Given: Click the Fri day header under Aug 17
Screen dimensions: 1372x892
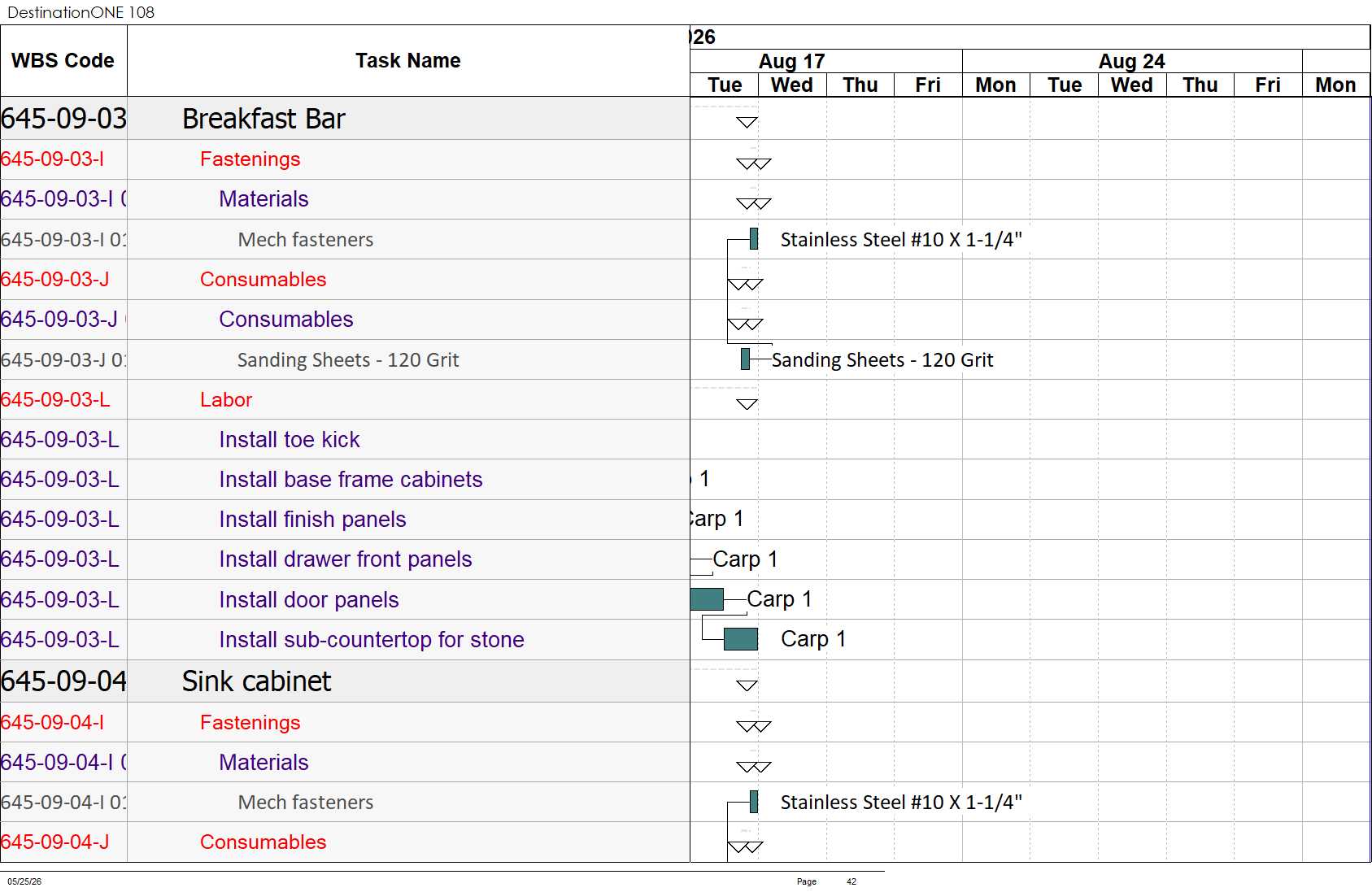Looking at the screenshot, I should click(x=928, y=85).
